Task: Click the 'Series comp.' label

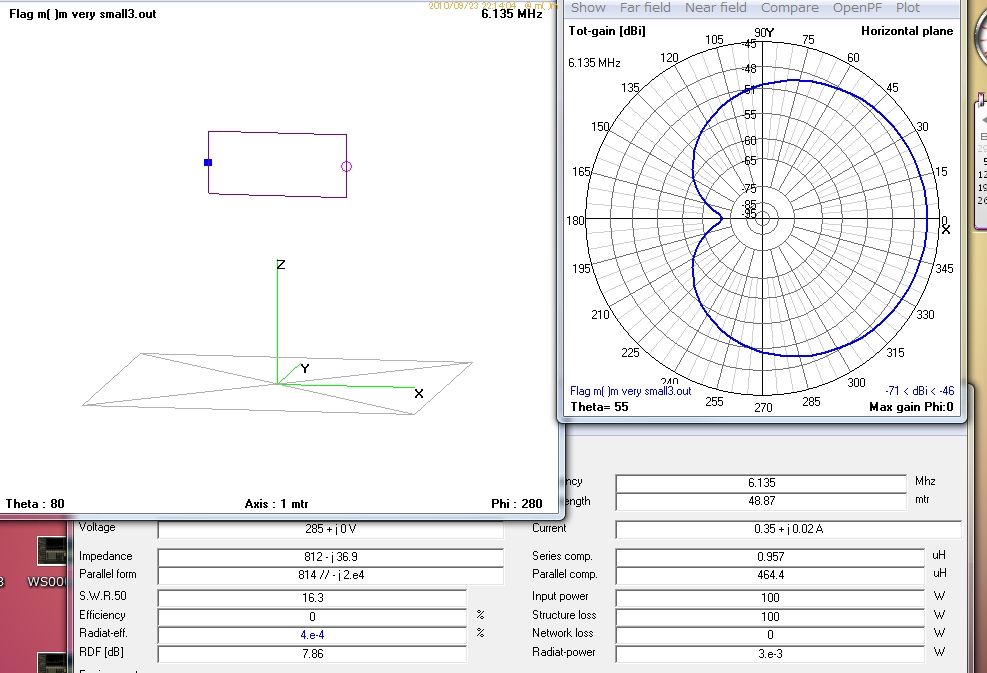Action: pos(562,556)
